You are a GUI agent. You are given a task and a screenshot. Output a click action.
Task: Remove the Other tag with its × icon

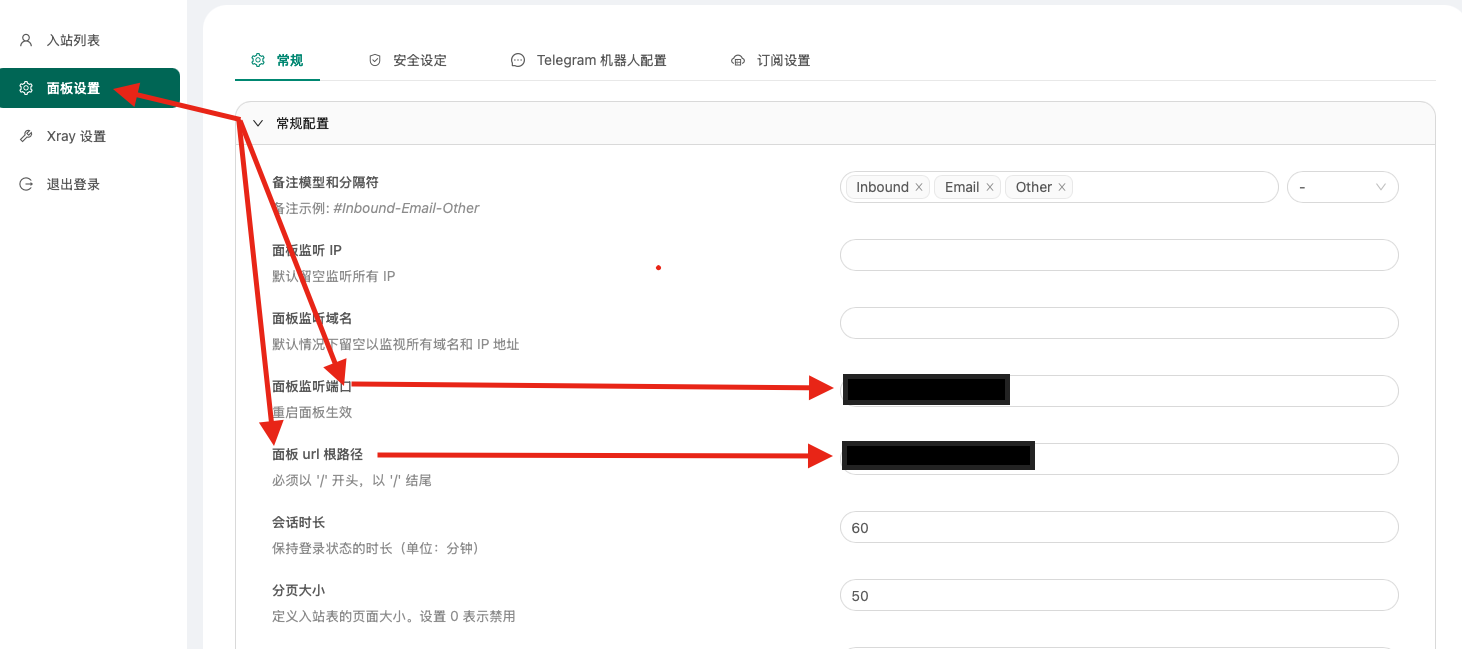[1062, 187]
